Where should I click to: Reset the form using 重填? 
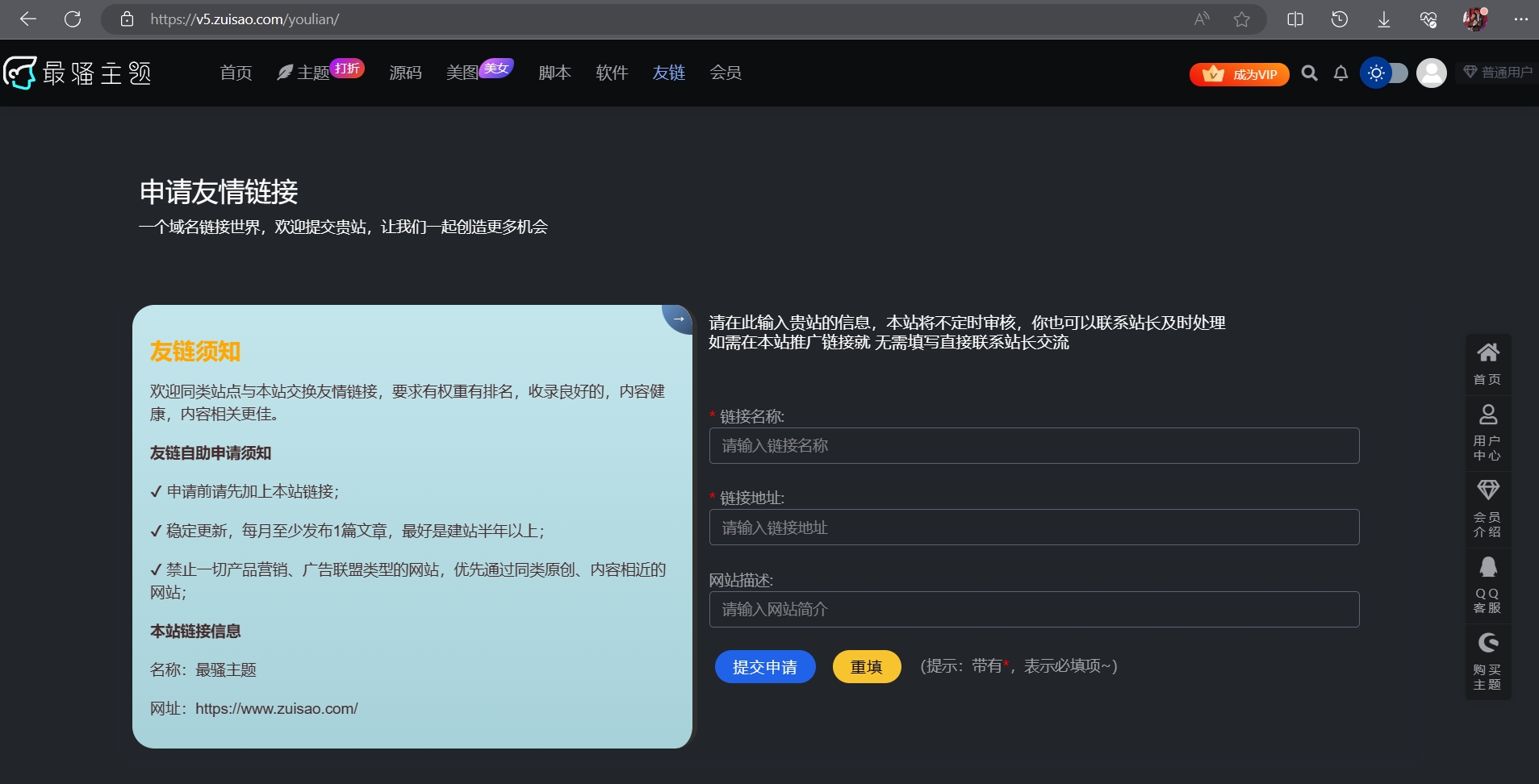pyautogui.click(x=866, y=666)
